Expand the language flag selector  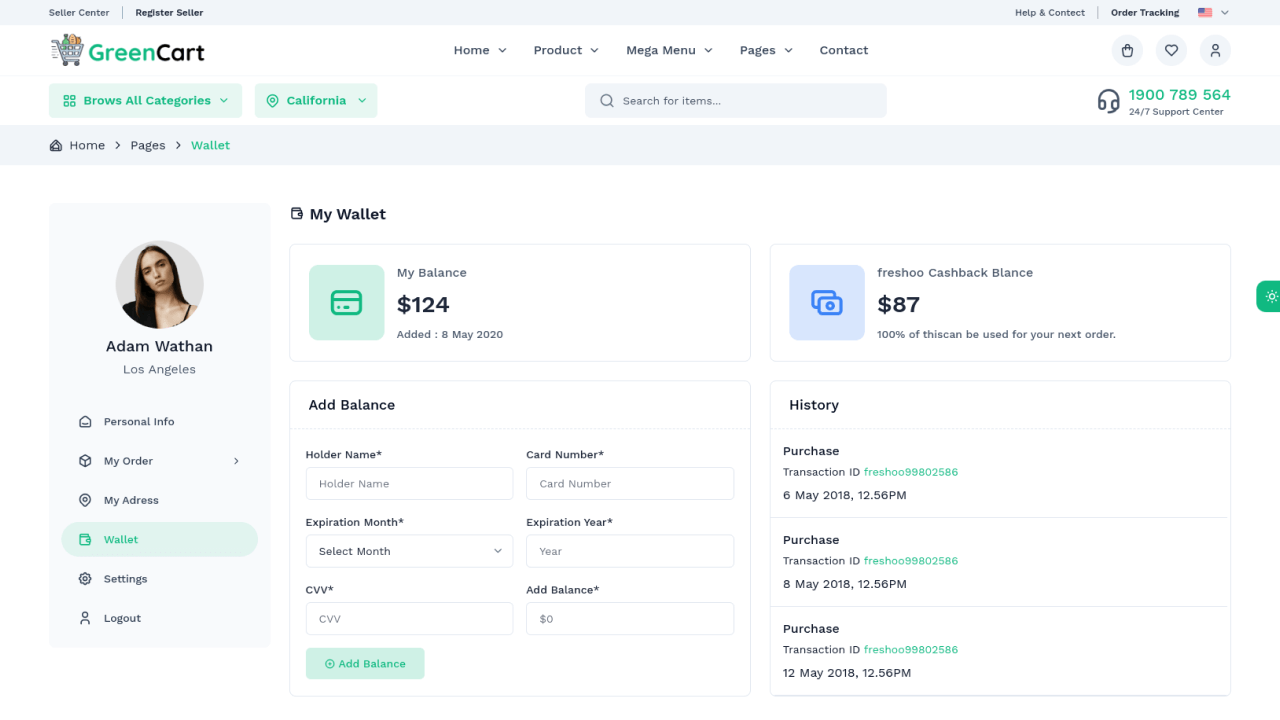tap(1213, 13)
